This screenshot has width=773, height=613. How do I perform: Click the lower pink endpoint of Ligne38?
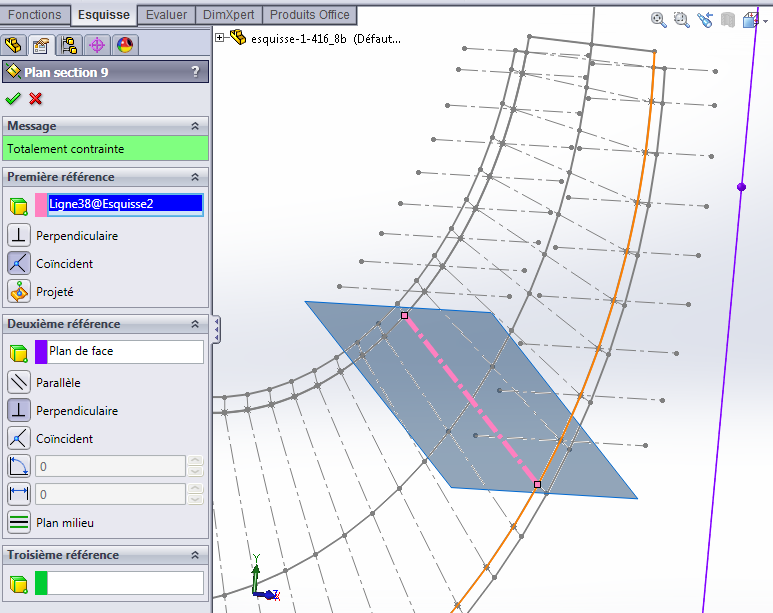pos(537,484)
